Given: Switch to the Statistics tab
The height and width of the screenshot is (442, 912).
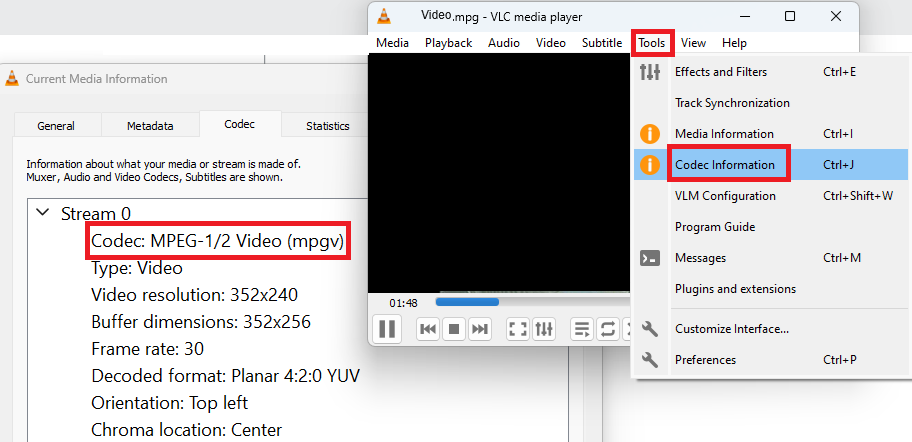Looking at the screenshot, I should (x=327, y=126).
